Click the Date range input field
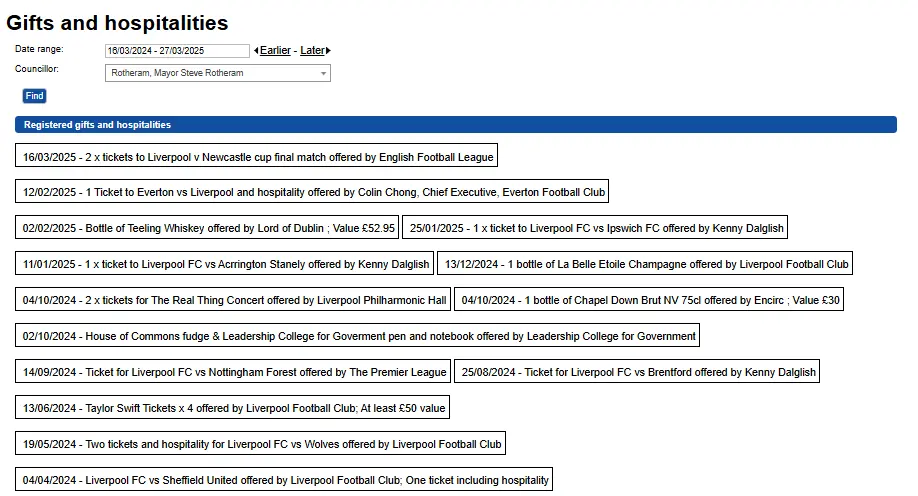 177,51
